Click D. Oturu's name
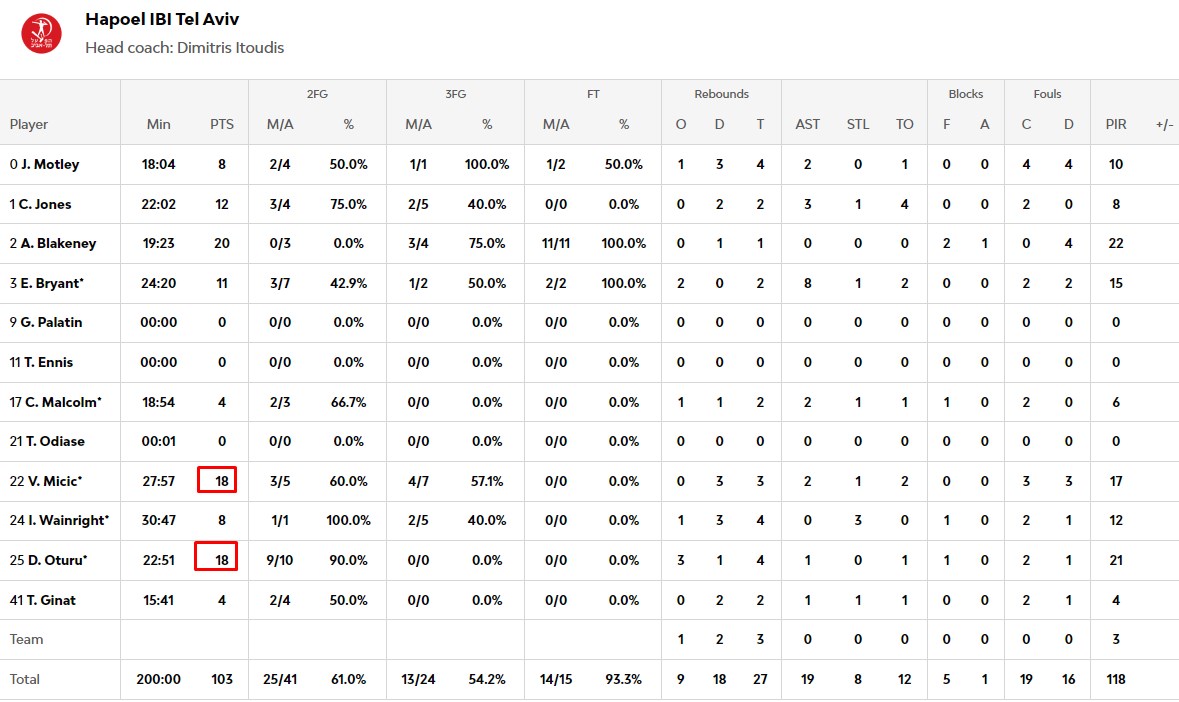This screenshot has width=1179, height=702. coord(54,560)
